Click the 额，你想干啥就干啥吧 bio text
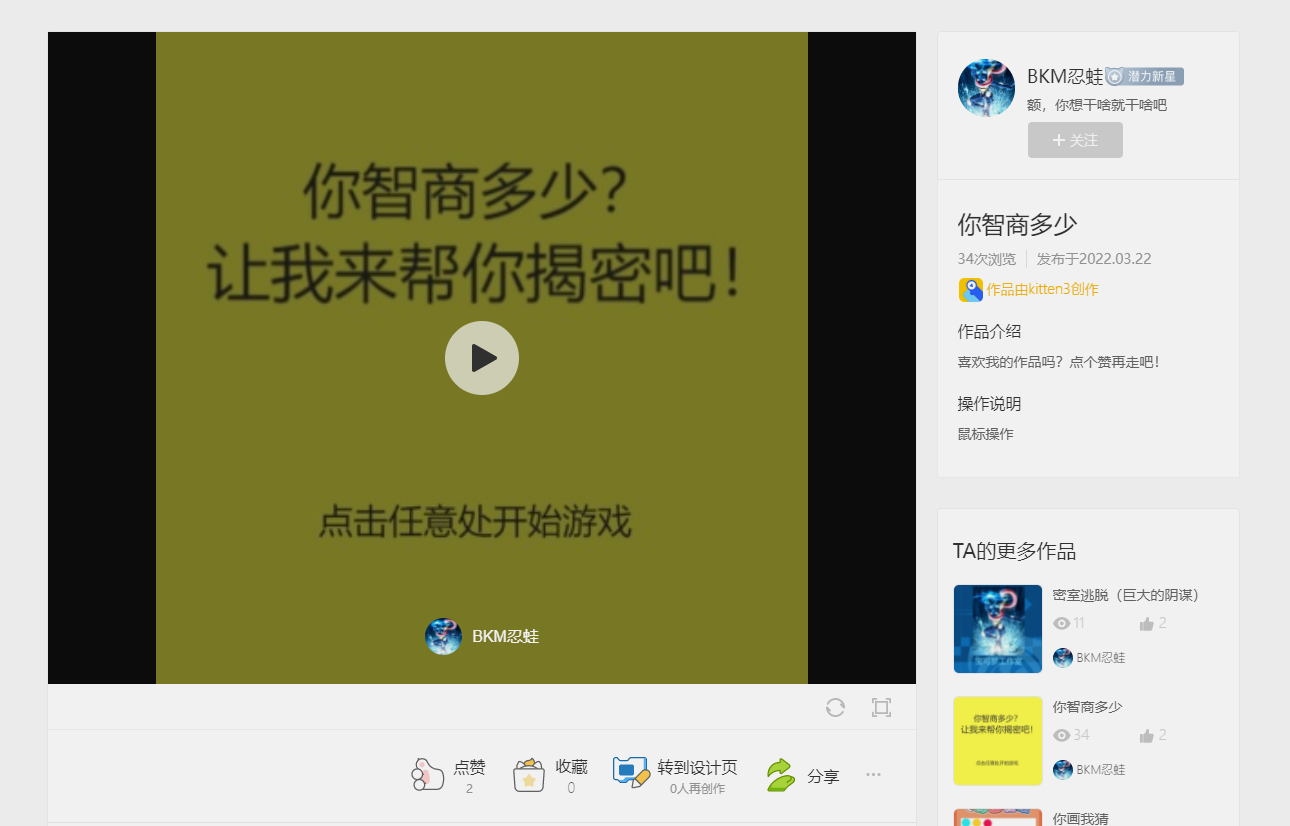This screenshot has height=826, width=1290. click(x=1097, y=105)
